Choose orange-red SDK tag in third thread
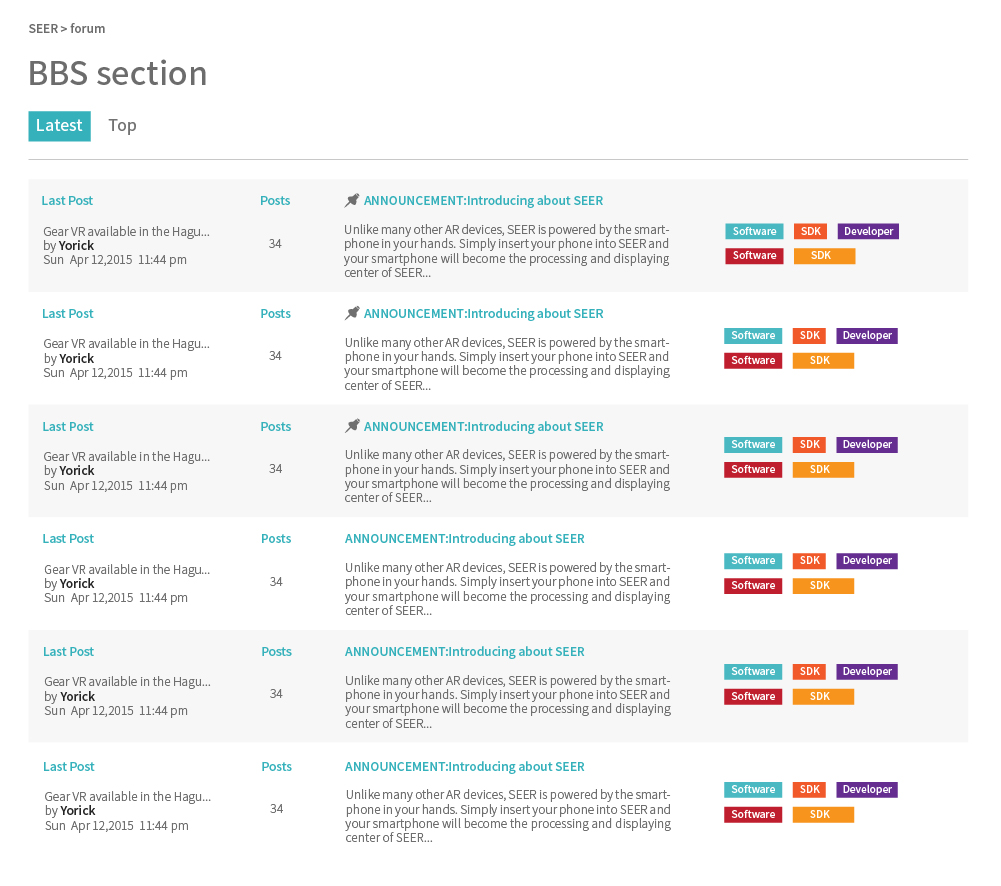 [809, 445]
